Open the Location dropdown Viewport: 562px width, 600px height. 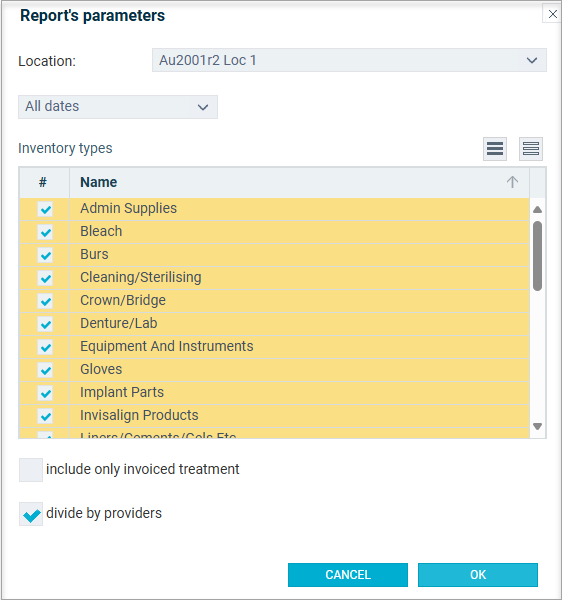pyautogui.click(x=349, y=60)
